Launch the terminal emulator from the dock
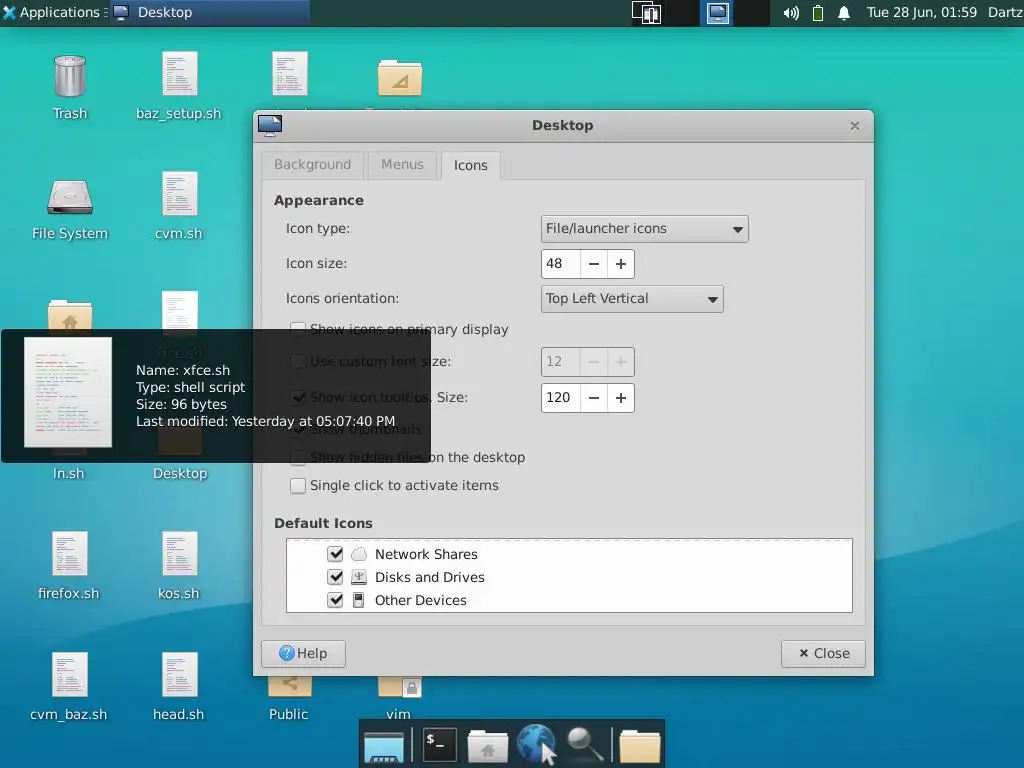 pos(440,744)
